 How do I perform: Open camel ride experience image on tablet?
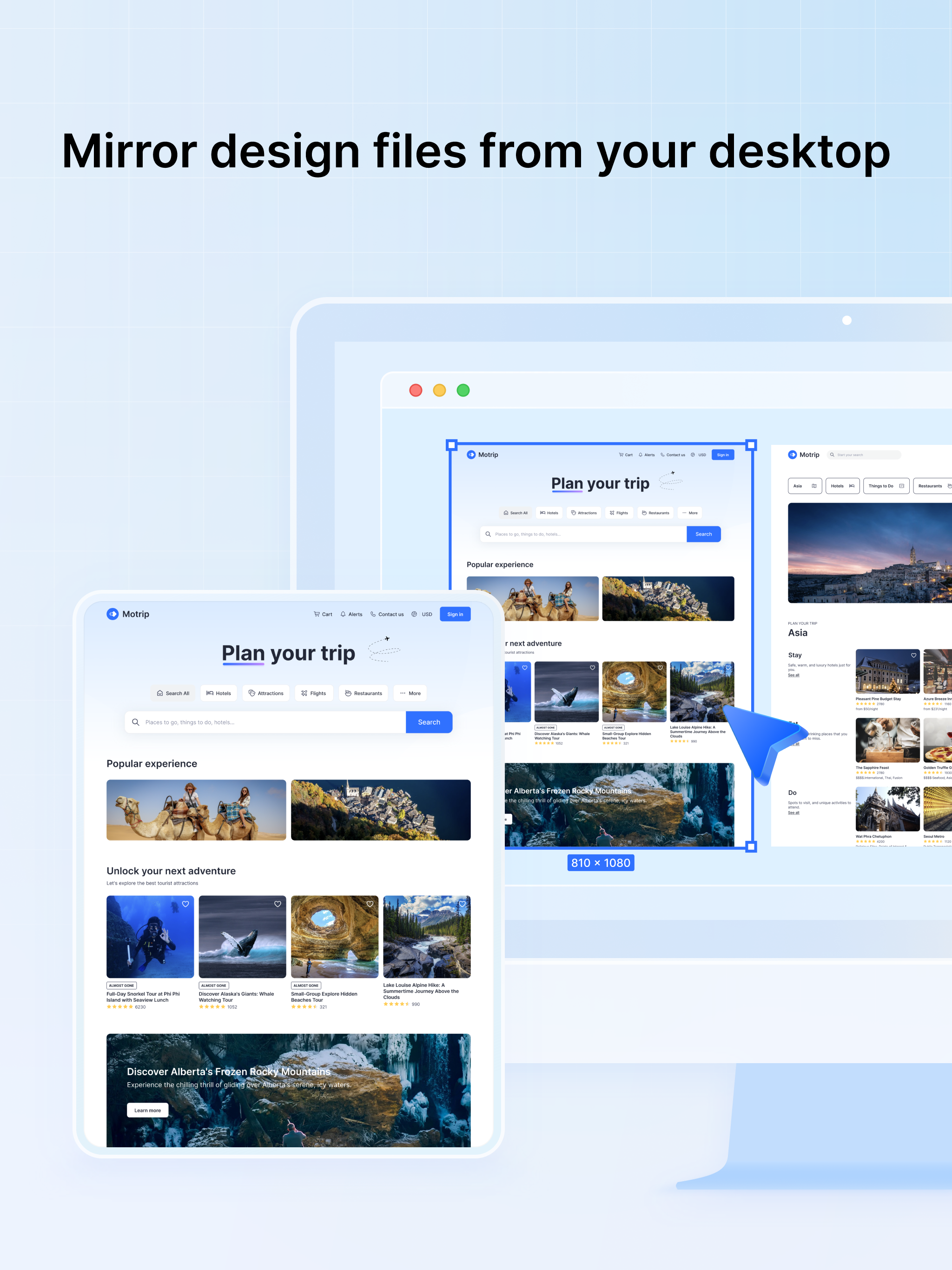click(196, 809)
